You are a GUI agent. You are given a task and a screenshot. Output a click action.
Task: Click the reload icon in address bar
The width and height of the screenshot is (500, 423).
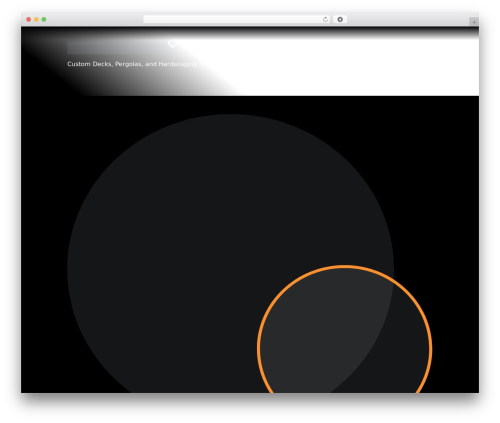click(x=325, y=20)
